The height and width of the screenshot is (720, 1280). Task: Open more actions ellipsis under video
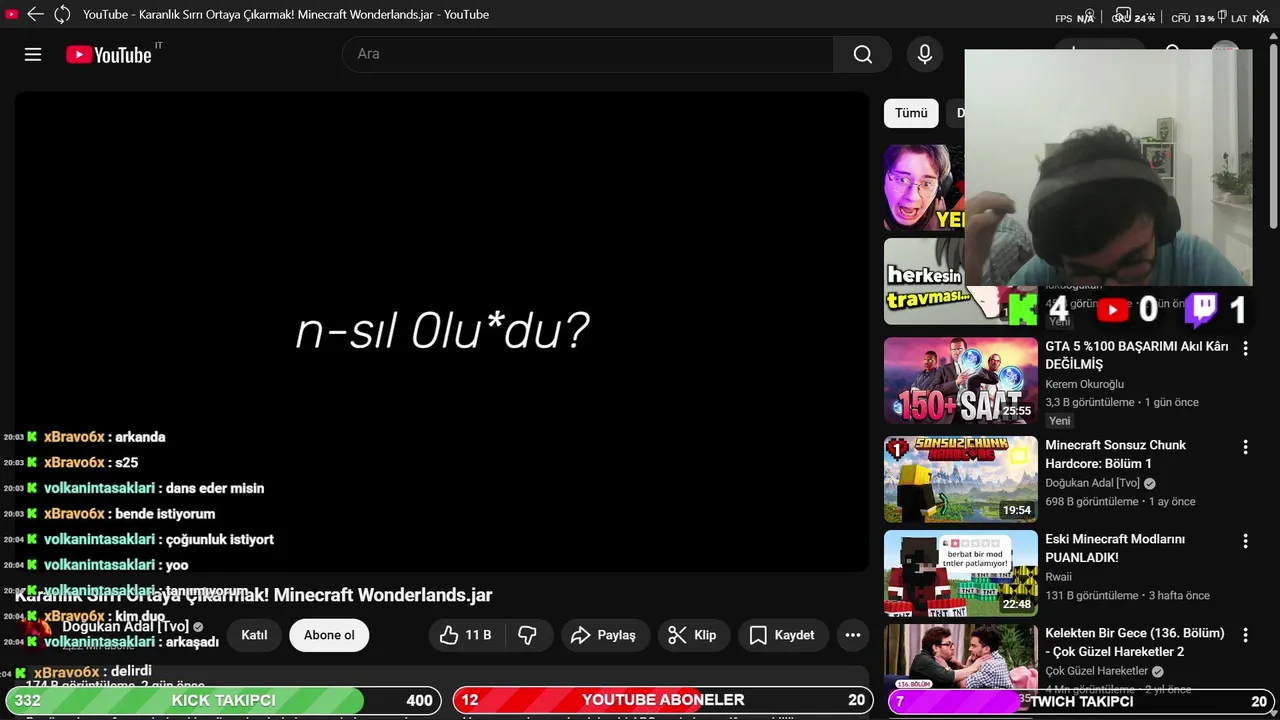point(852,635)
